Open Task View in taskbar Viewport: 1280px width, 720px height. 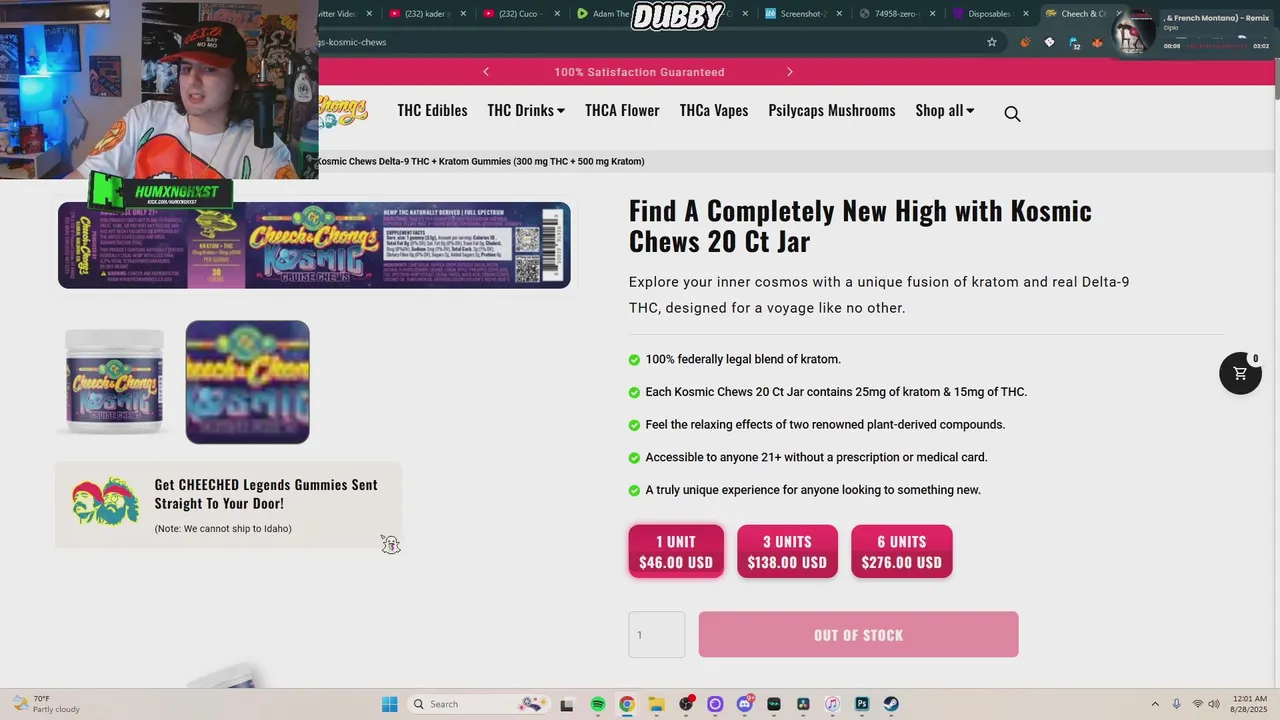point(567,704)
